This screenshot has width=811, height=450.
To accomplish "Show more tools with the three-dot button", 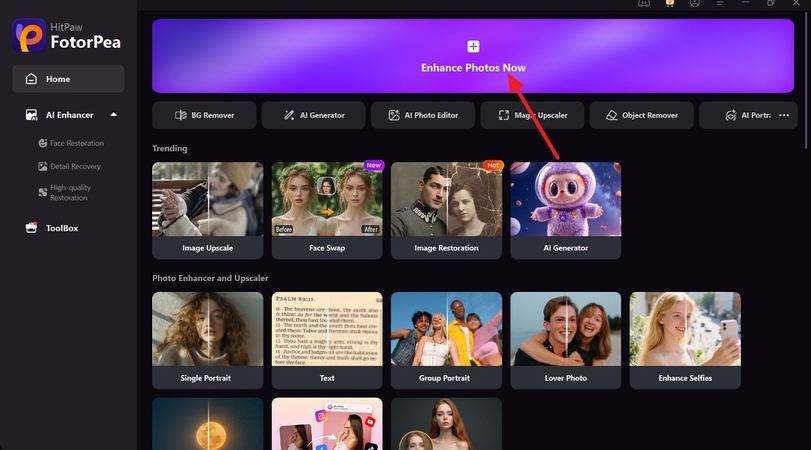I will coord(784,115).
